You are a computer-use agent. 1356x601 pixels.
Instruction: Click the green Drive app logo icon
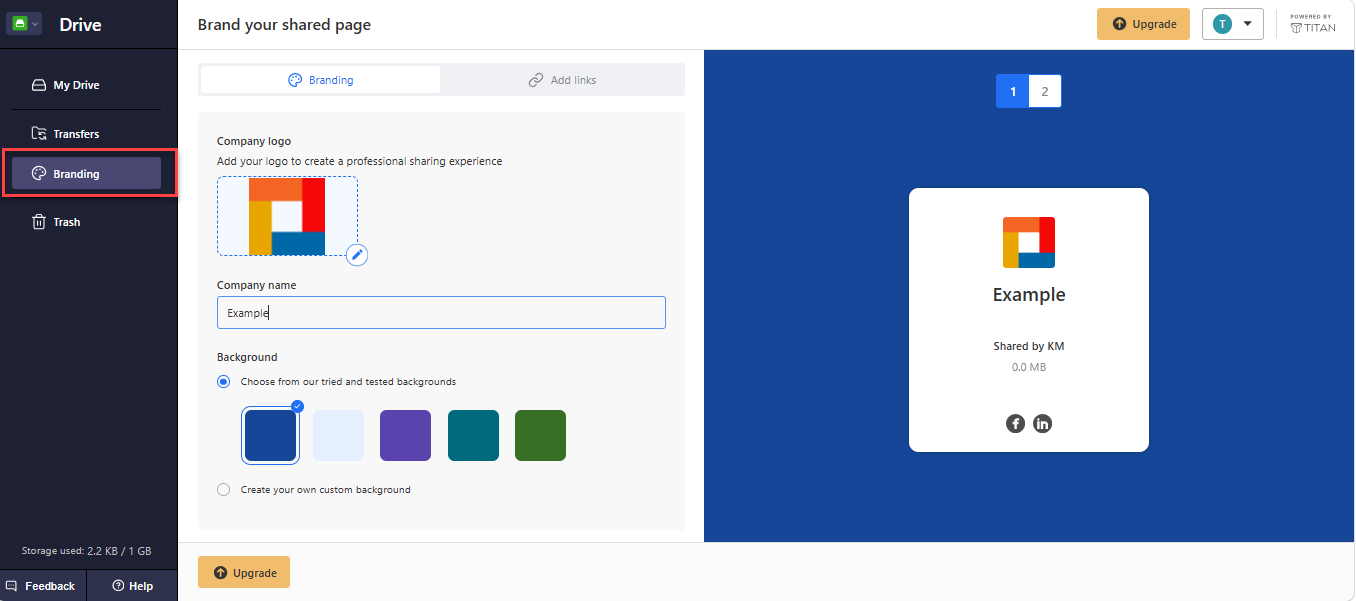click(19, 24)
